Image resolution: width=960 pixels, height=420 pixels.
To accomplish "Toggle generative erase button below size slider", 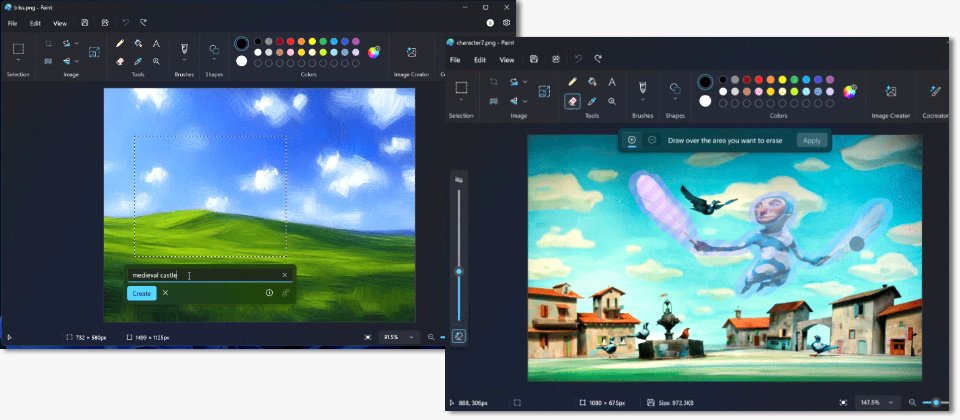I will coord(459,336).
